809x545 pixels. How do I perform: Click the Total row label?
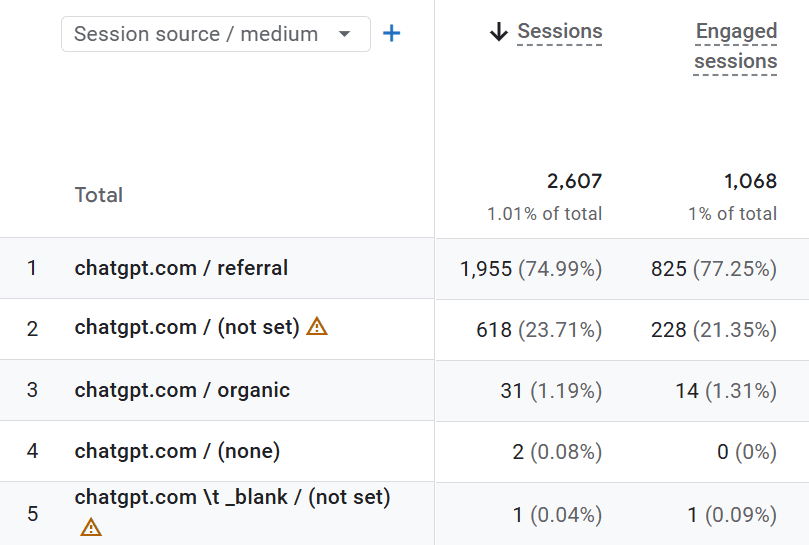tap(99, 195)
